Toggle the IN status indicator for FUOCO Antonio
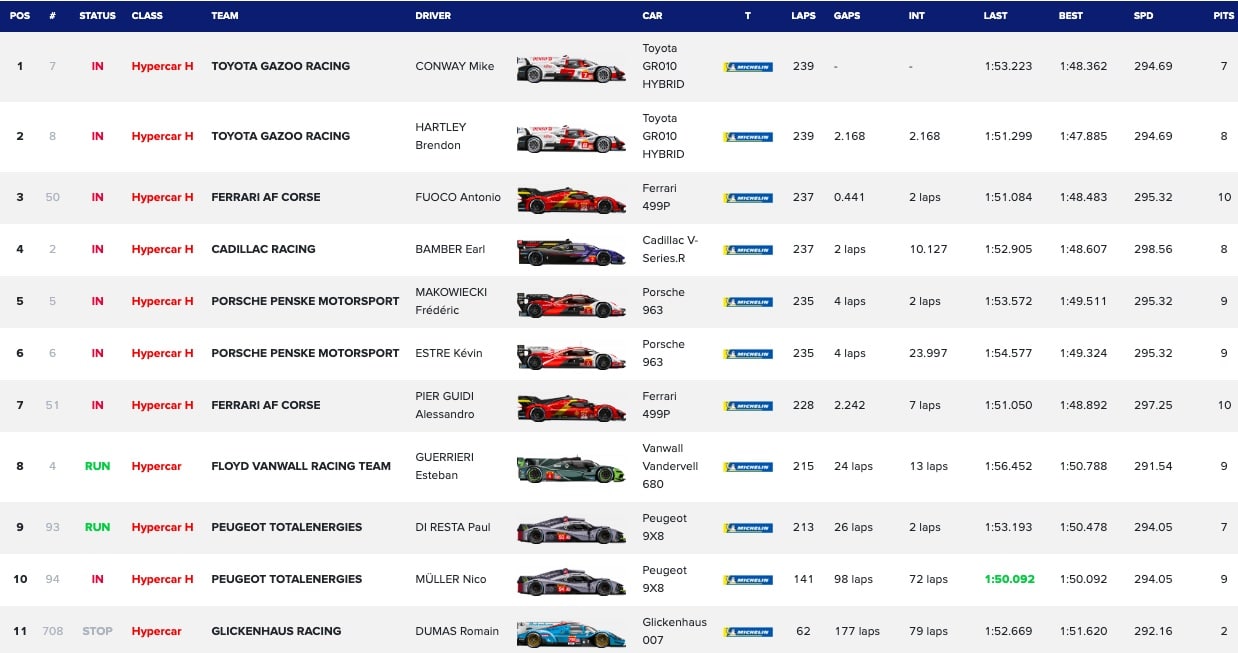 click(x=97, y=197)
